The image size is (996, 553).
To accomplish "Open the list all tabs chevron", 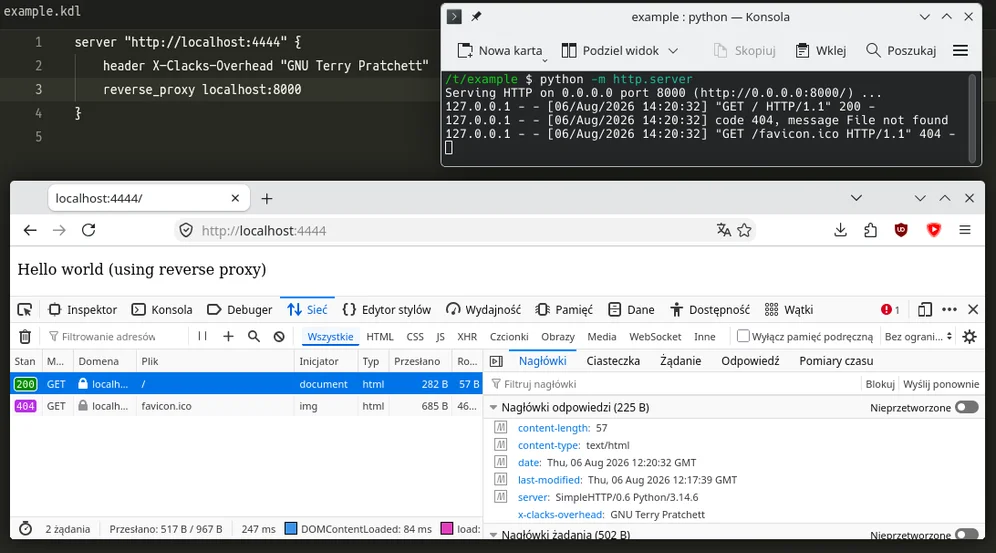I will pyautogui.click(x=856, y=198).
